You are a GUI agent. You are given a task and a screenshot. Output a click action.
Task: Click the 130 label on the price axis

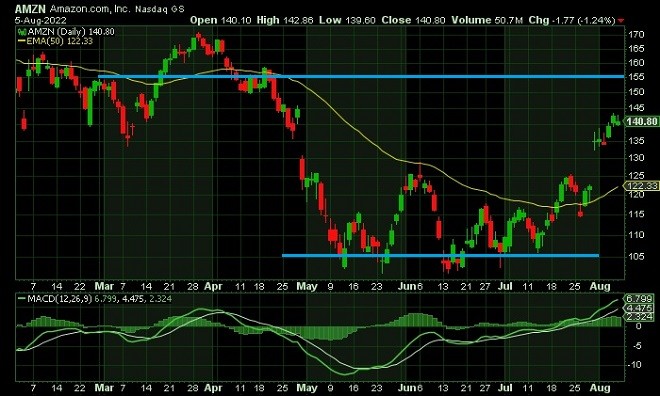[636, 158]
